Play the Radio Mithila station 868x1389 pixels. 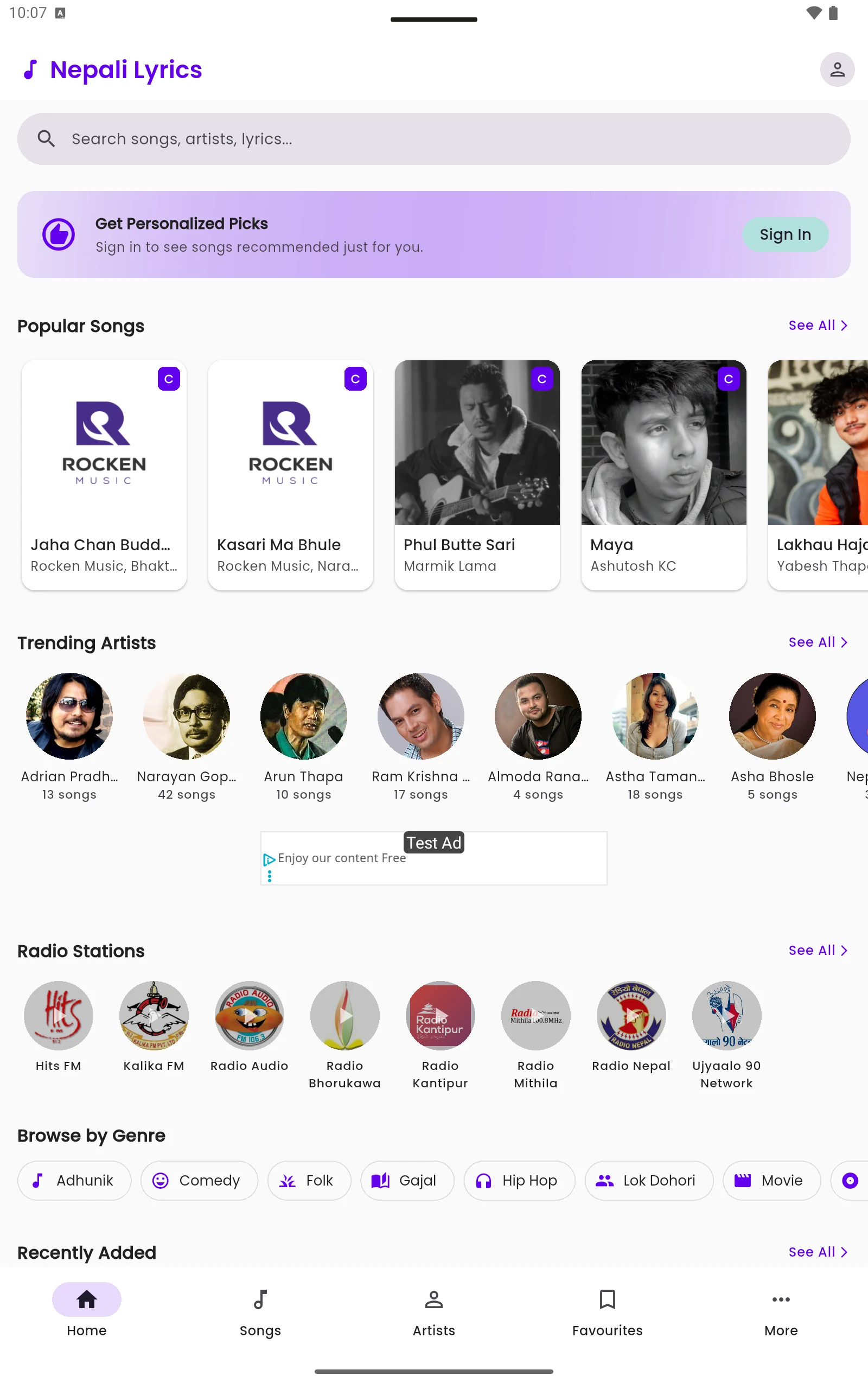click(535, 1015)
